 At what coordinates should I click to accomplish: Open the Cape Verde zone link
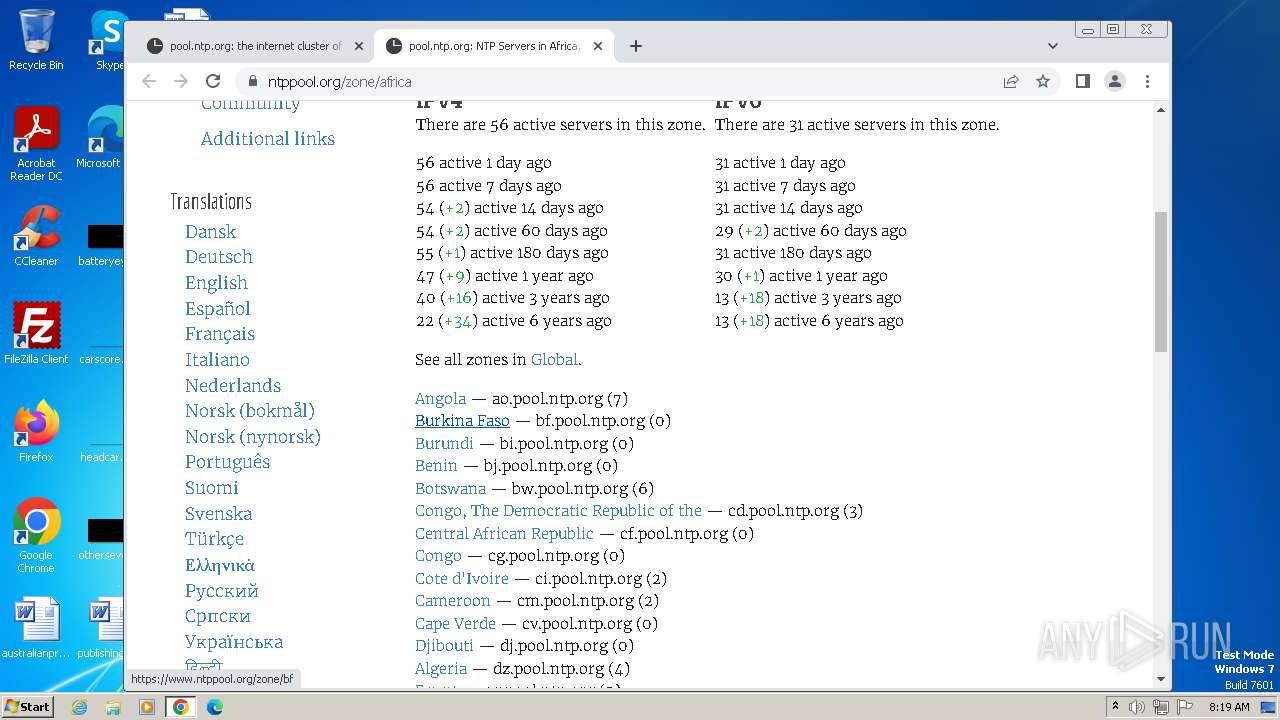[456, 624]
